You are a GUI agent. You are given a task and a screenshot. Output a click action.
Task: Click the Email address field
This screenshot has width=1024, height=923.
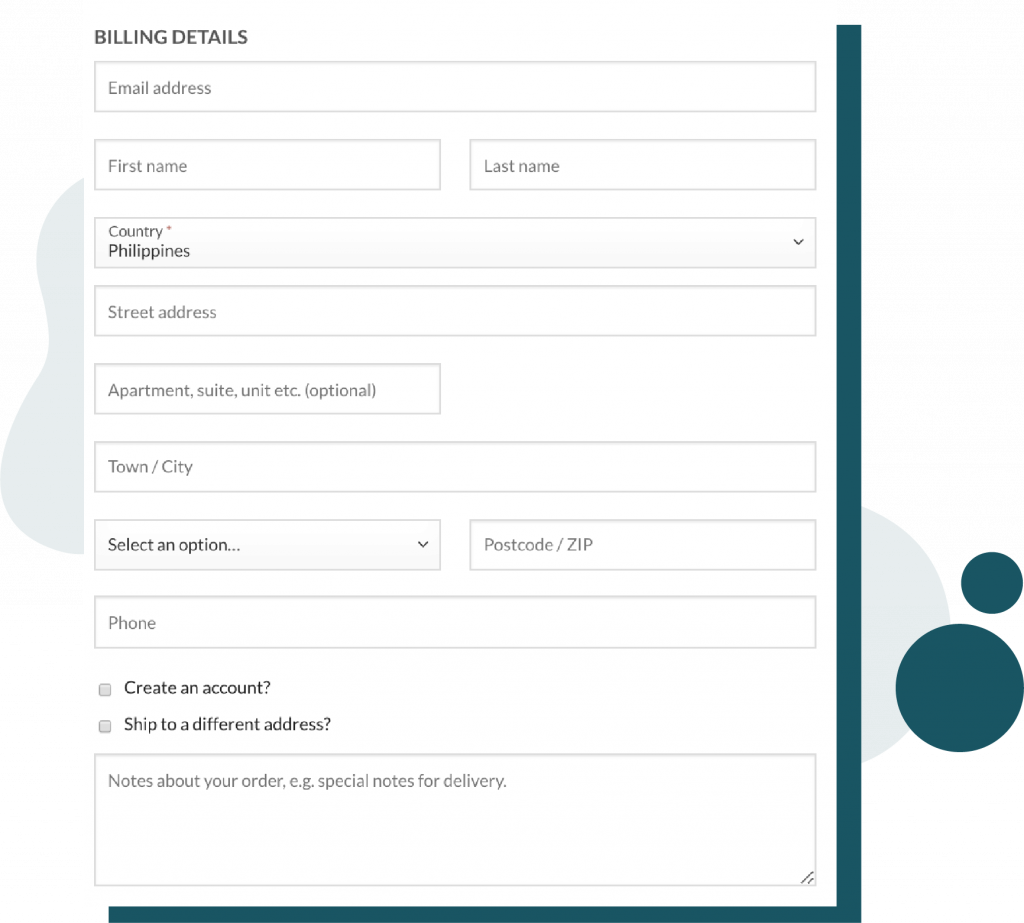455,88
